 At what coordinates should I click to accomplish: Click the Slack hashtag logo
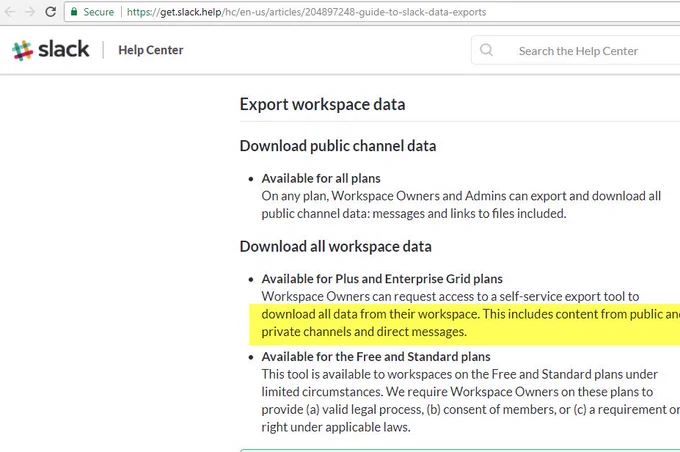(23, 50)
